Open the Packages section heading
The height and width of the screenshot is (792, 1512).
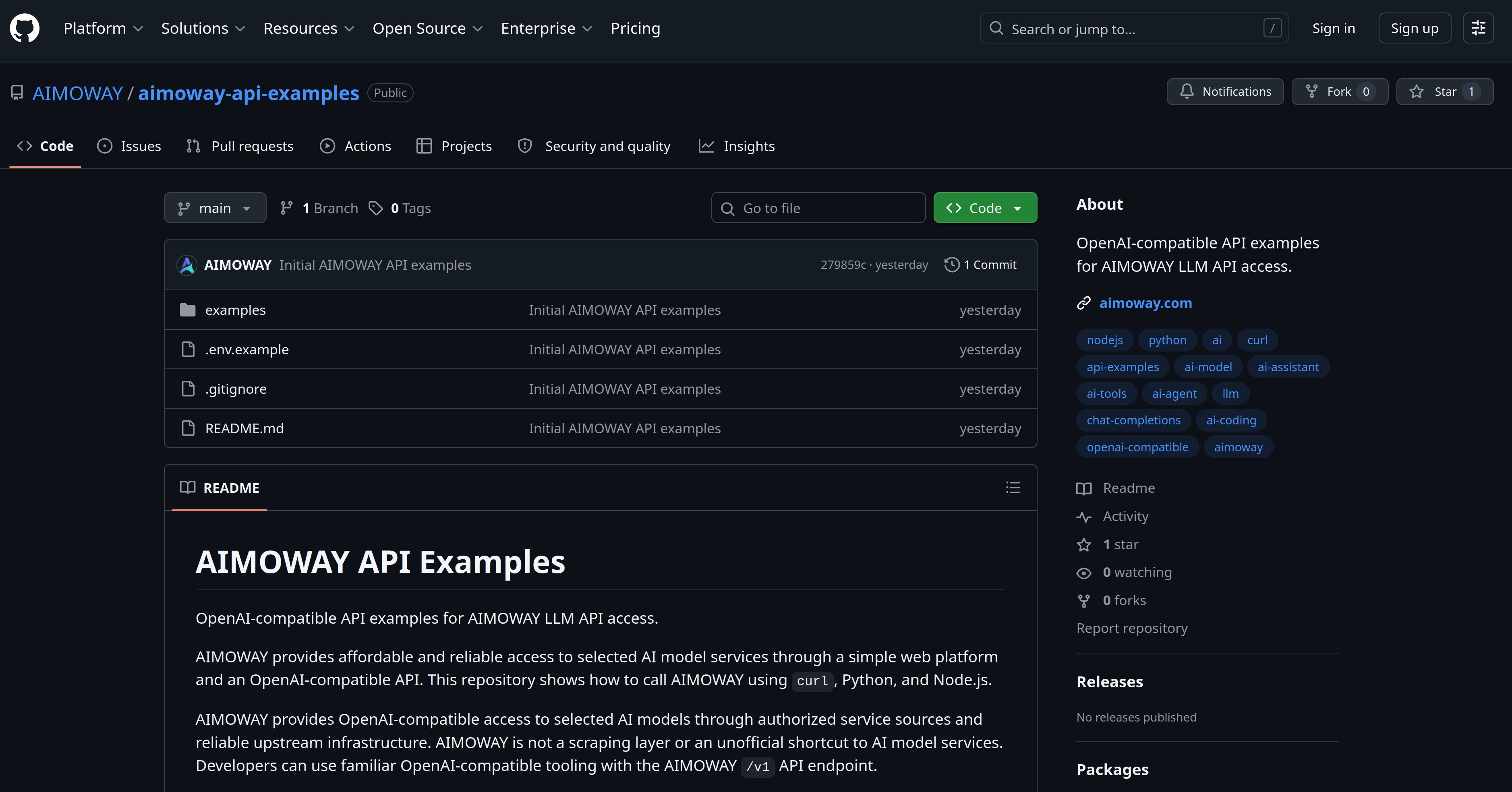click(x=1112, y=769)
